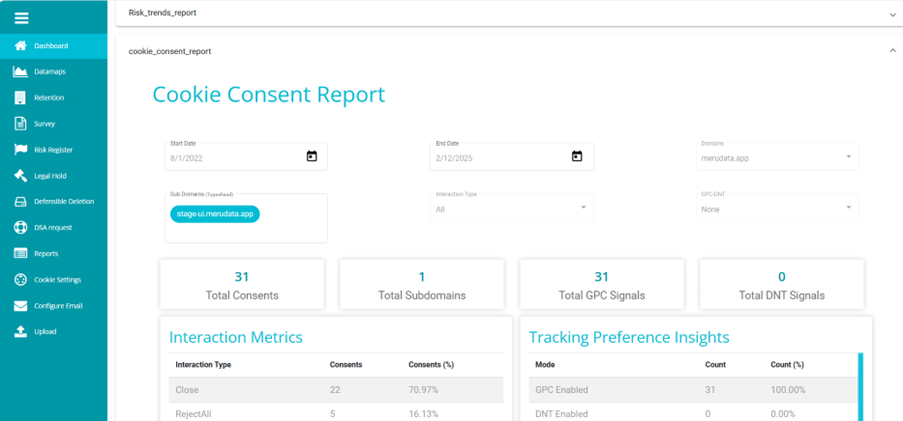Open DSA request from the sidebar
Screen dimensions: 903x421
pyautogui.click(x=54, y=227)
